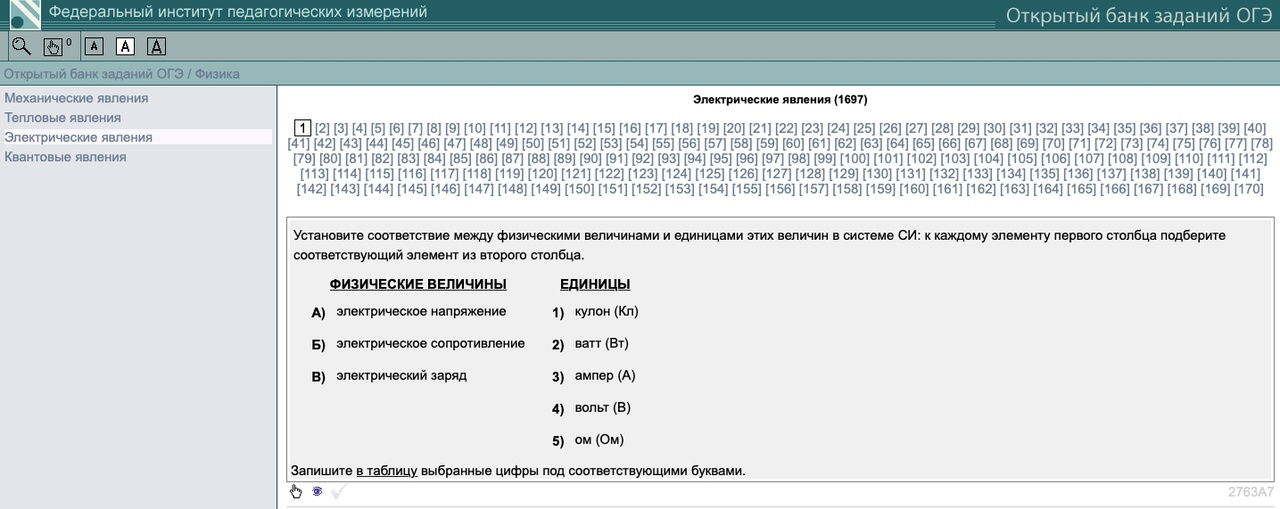Open the magnifier search tool

pos(20,45)
